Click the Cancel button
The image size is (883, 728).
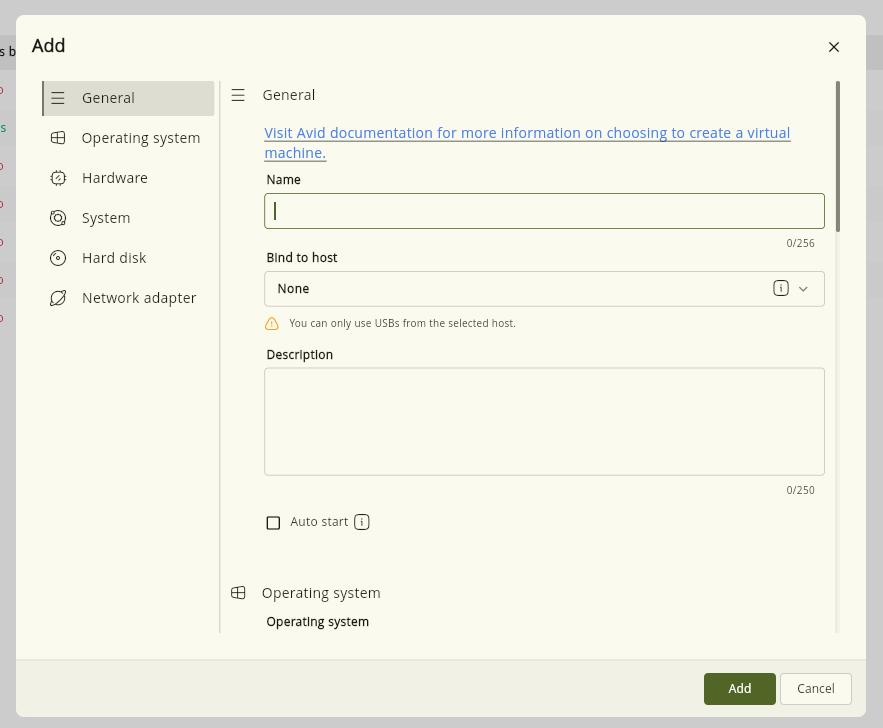[x=815, y=689]
